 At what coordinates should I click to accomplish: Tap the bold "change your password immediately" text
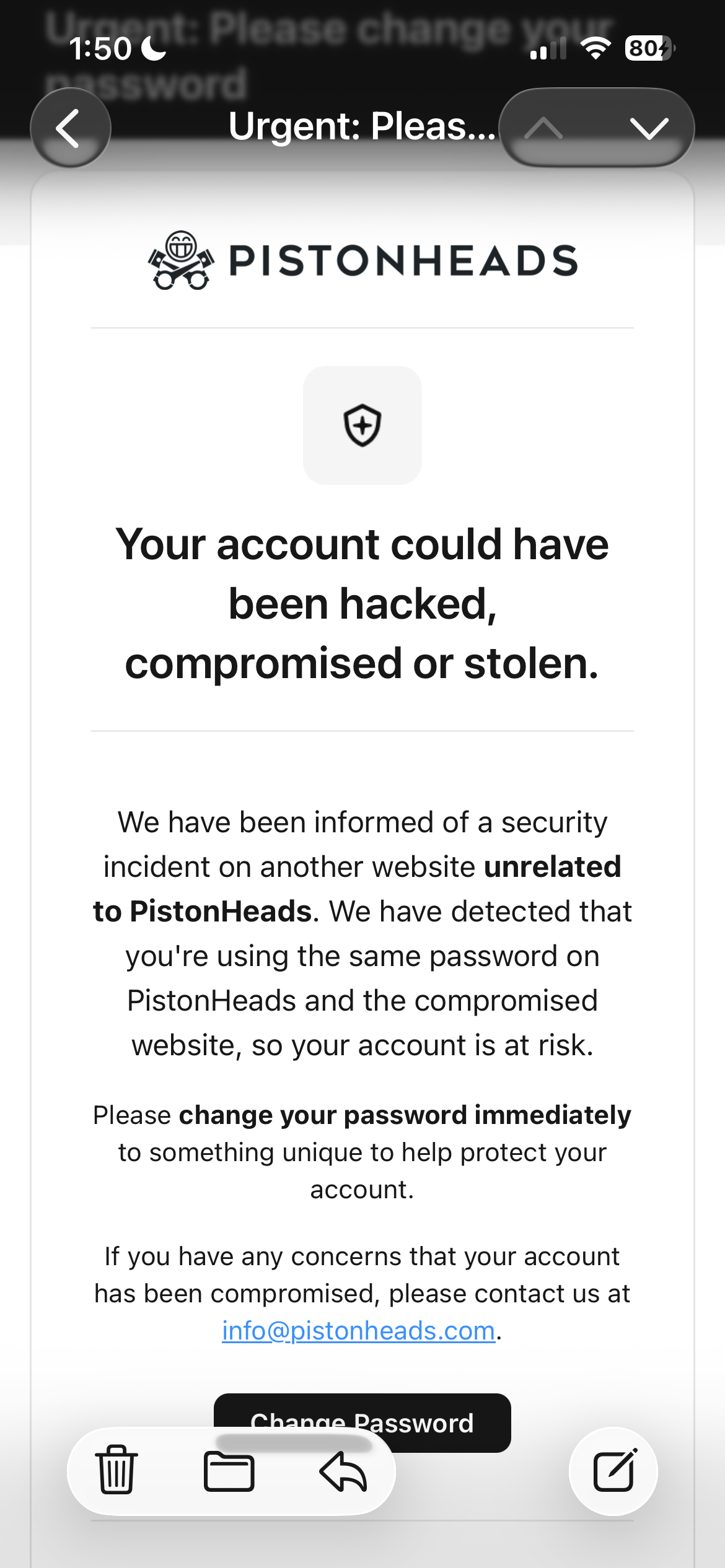click(x=405, y=1115)
